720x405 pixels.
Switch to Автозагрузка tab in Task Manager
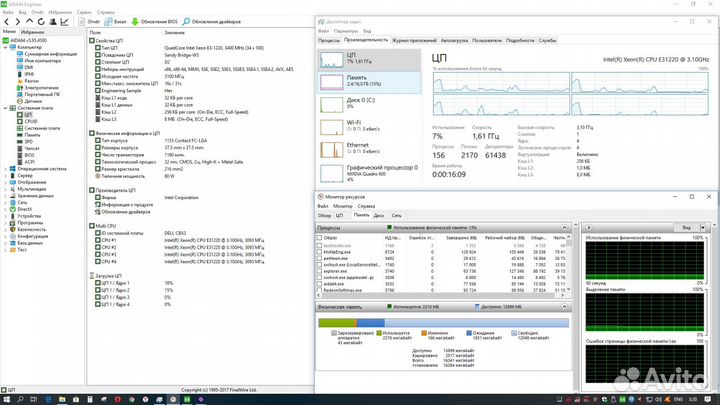[454, 40]
